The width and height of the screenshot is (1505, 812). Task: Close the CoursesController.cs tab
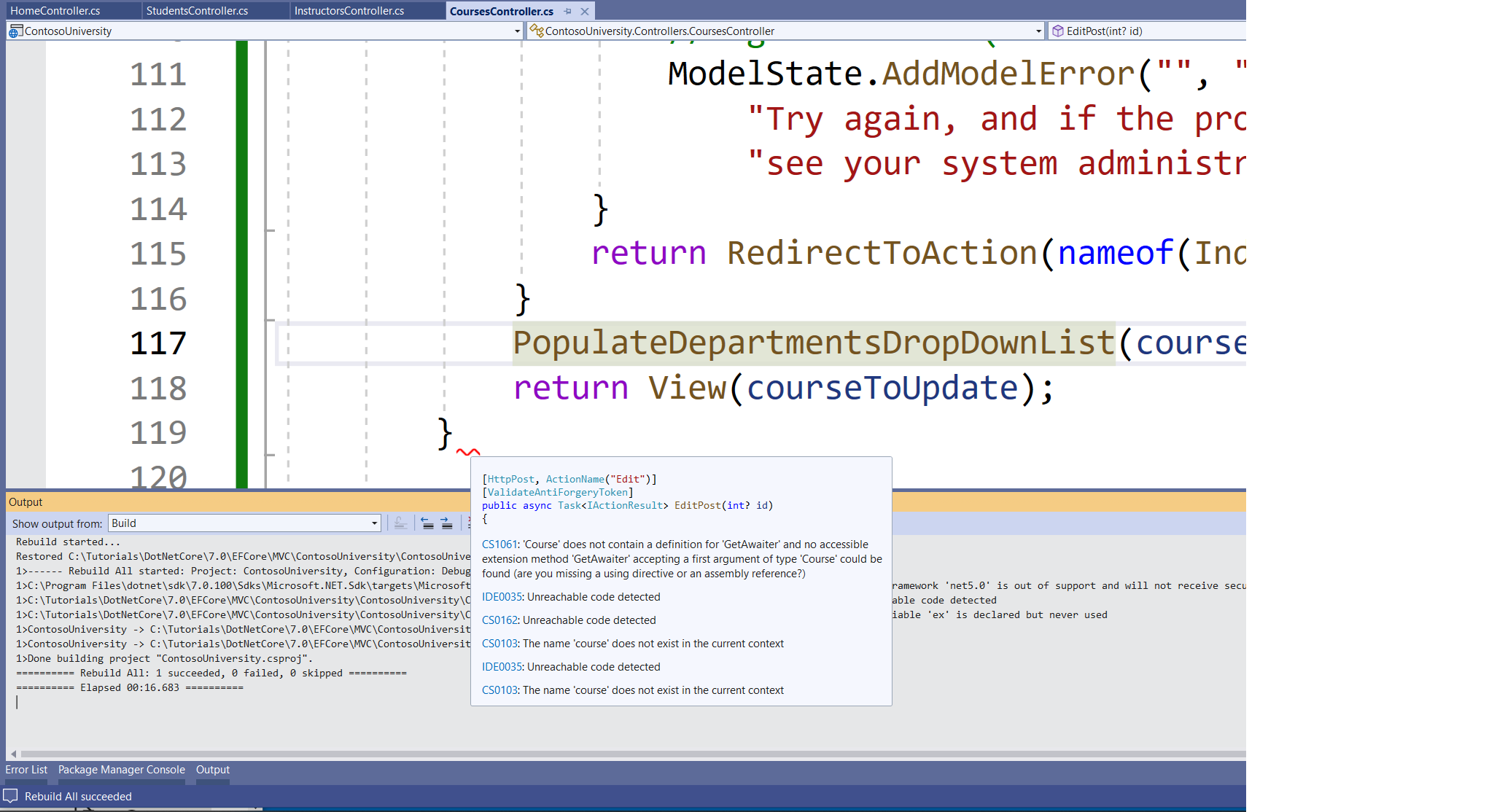point(585,11)
